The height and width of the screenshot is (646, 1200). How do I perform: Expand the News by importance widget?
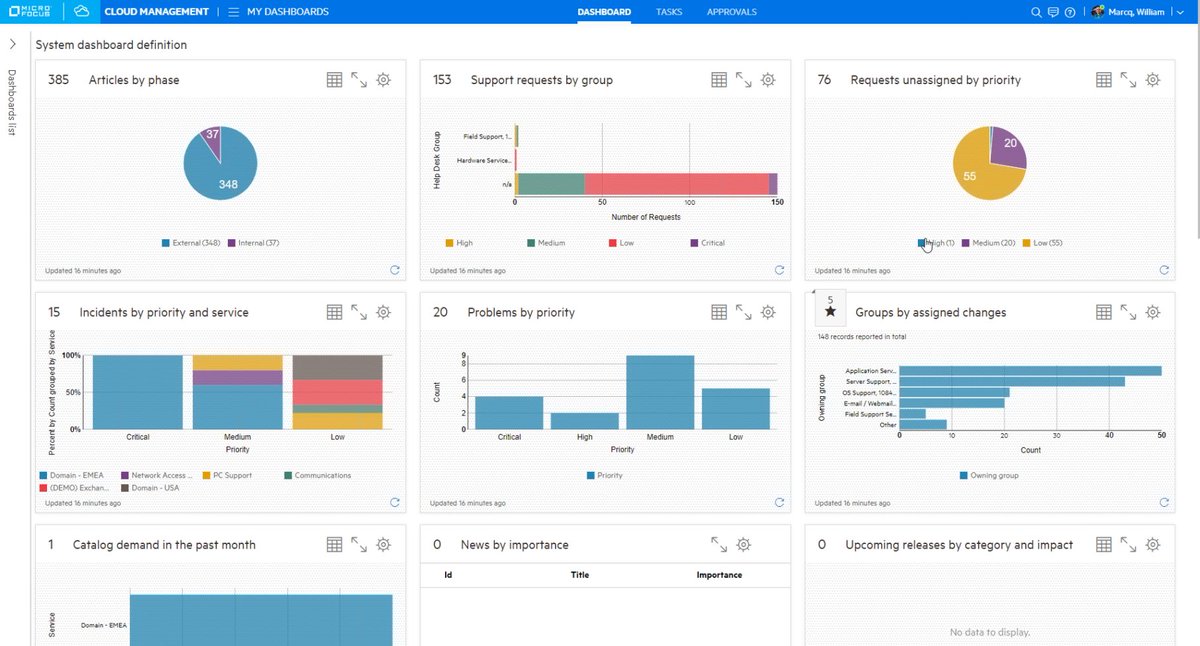point(719,545)
